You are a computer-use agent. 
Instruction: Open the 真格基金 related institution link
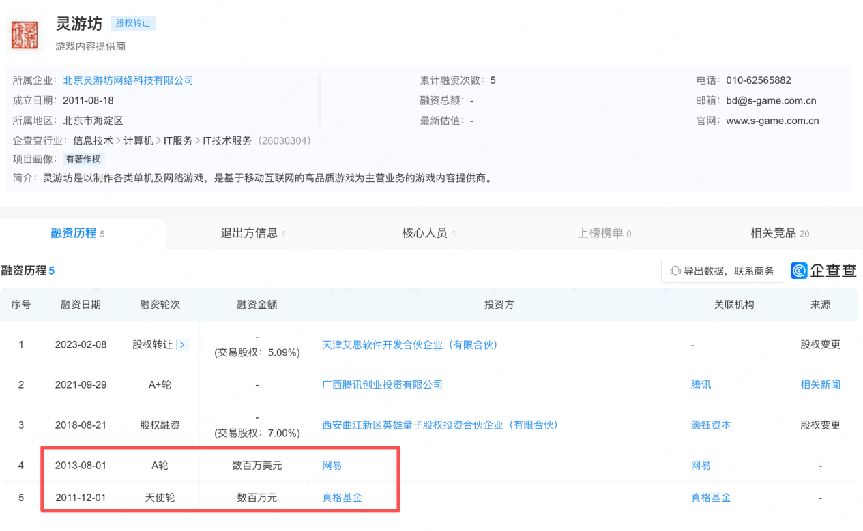click(x=711, y=497)
